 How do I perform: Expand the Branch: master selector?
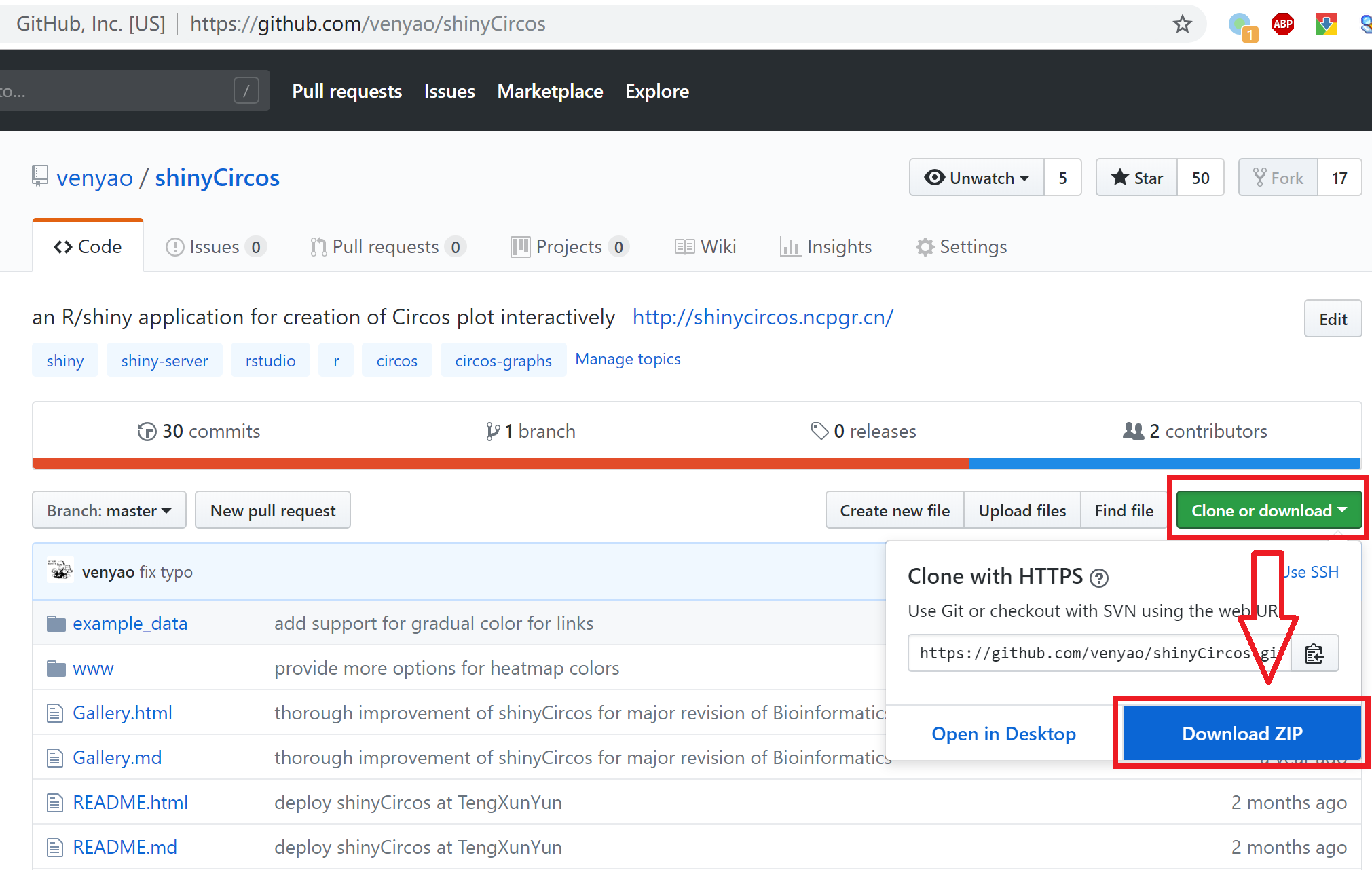point(109,510)
